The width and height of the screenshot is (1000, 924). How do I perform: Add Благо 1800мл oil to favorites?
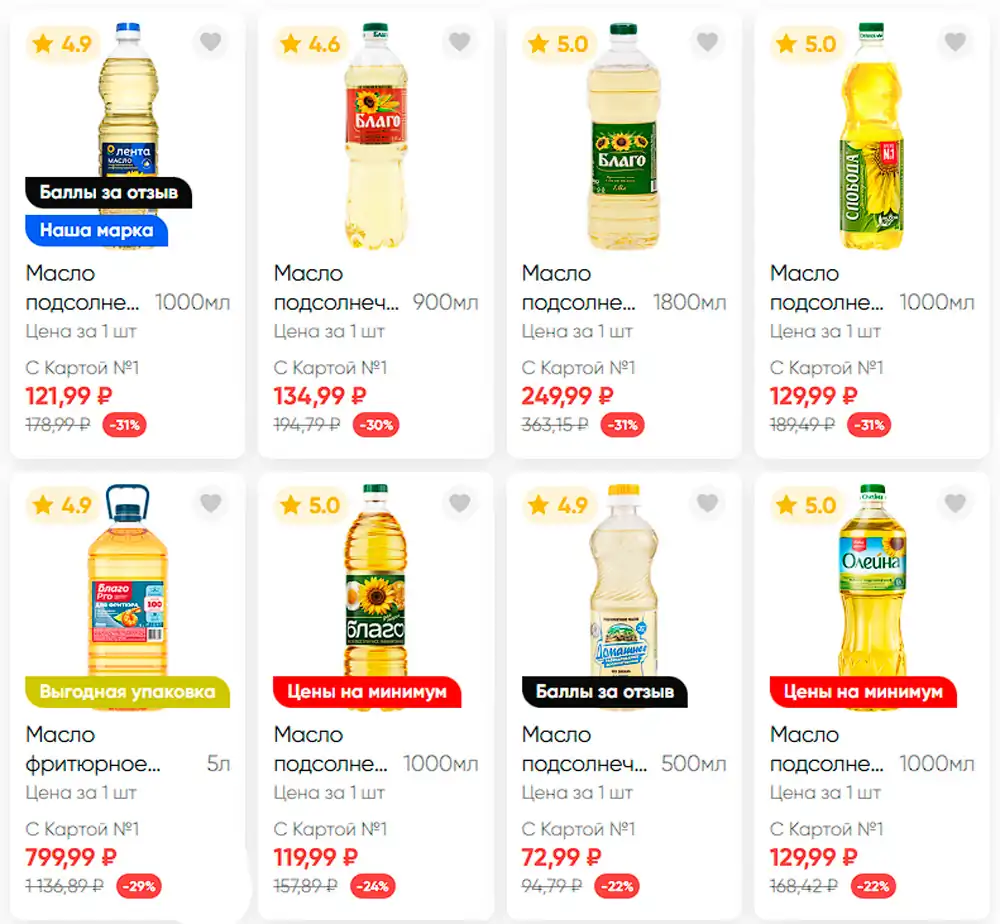click(x=707, y=42)
